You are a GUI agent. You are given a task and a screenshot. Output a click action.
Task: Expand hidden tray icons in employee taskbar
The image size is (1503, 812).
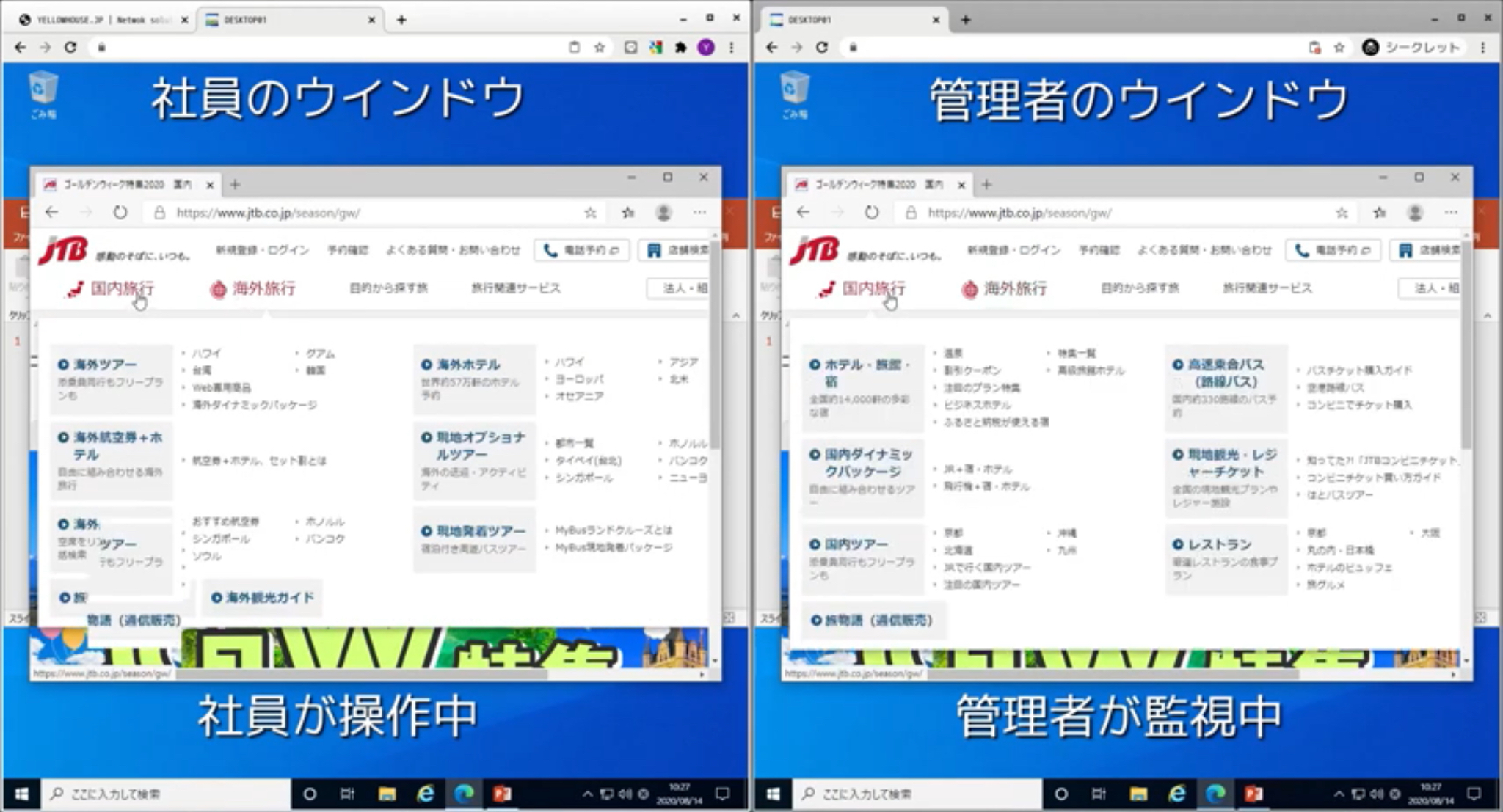[587, 794]
